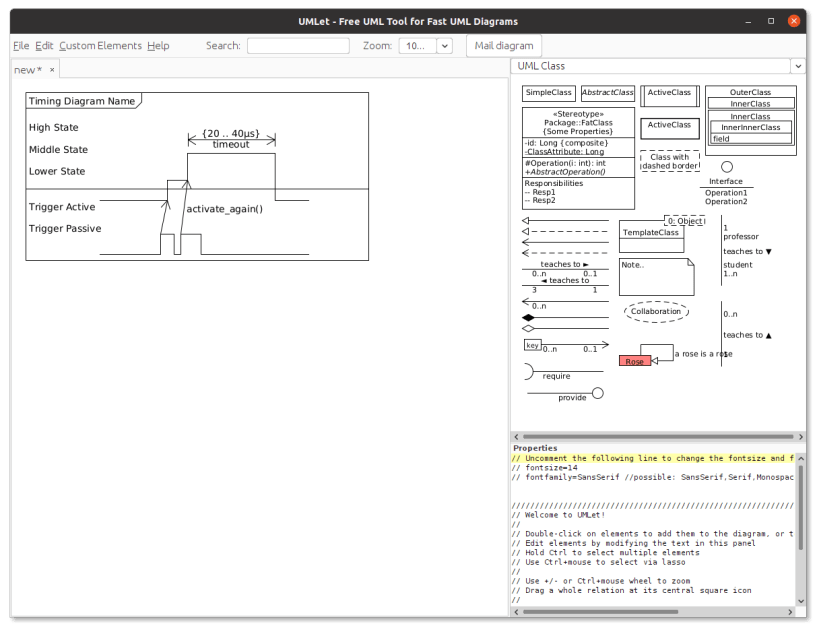819x630 pixels.
Task: Click the Properties scroll down arrow
Action: (x=801, y=601)
